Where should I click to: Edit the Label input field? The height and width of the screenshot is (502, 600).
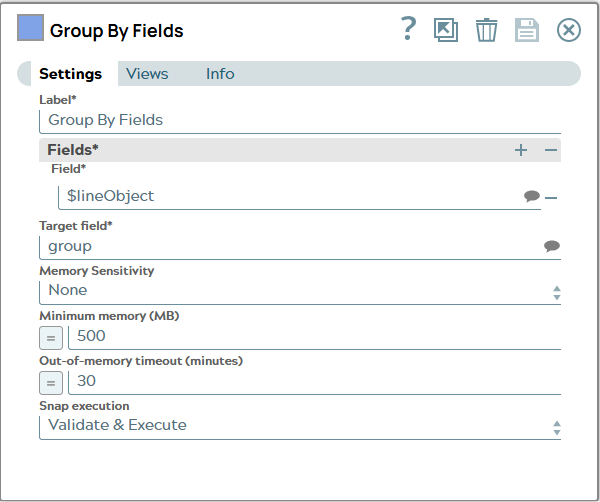(x=300, y=121)
